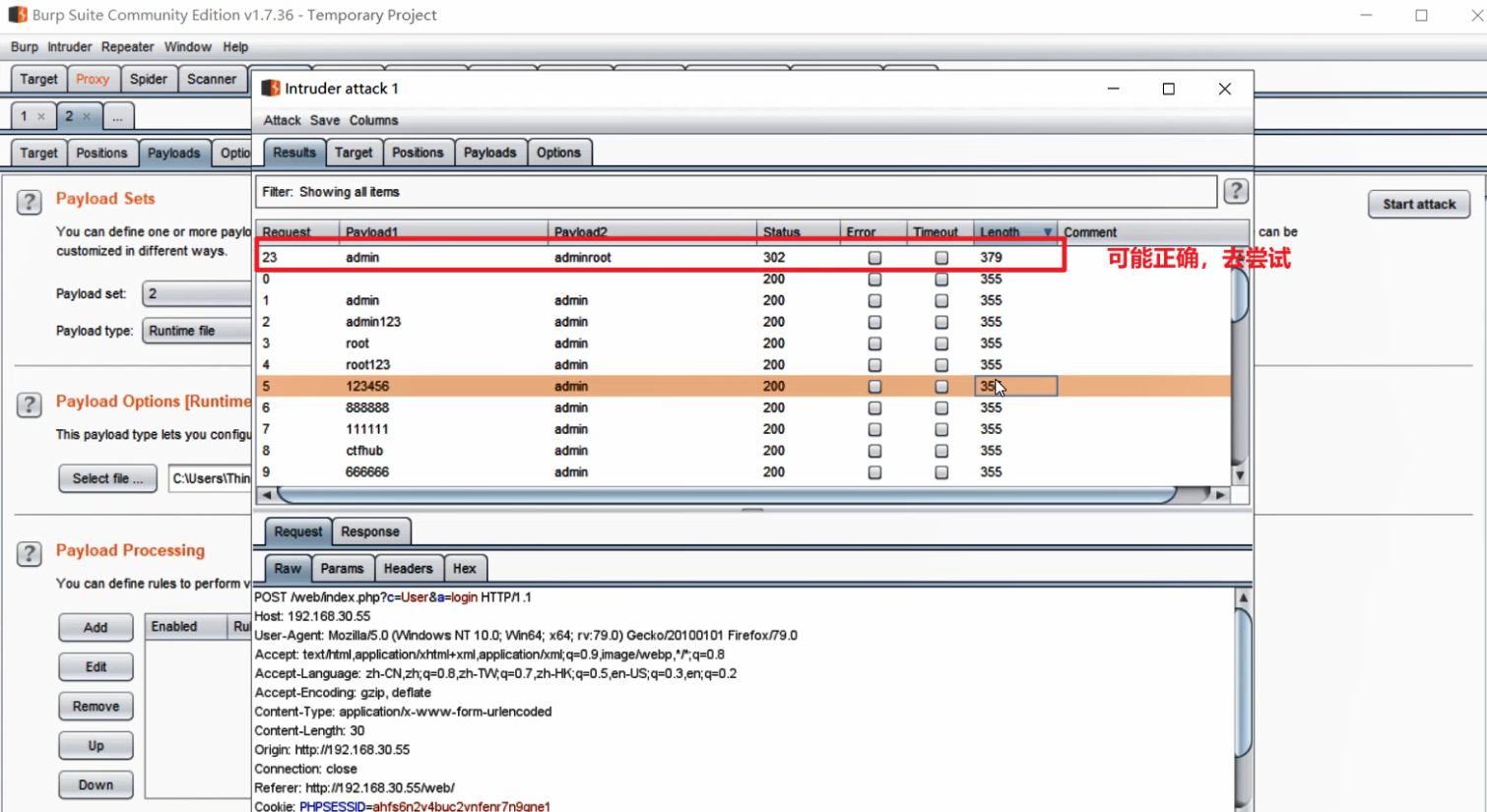Toggle Error checkbox for request 23
Screen dimensions: 1487x812
click(874, 258)
